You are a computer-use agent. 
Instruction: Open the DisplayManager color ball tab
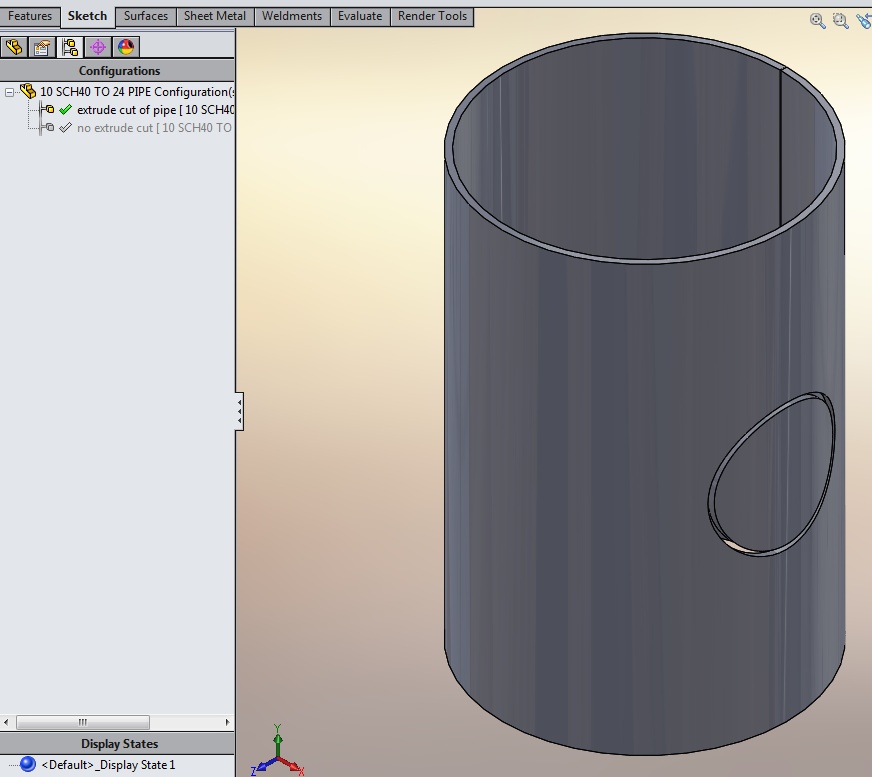point(126,47)
